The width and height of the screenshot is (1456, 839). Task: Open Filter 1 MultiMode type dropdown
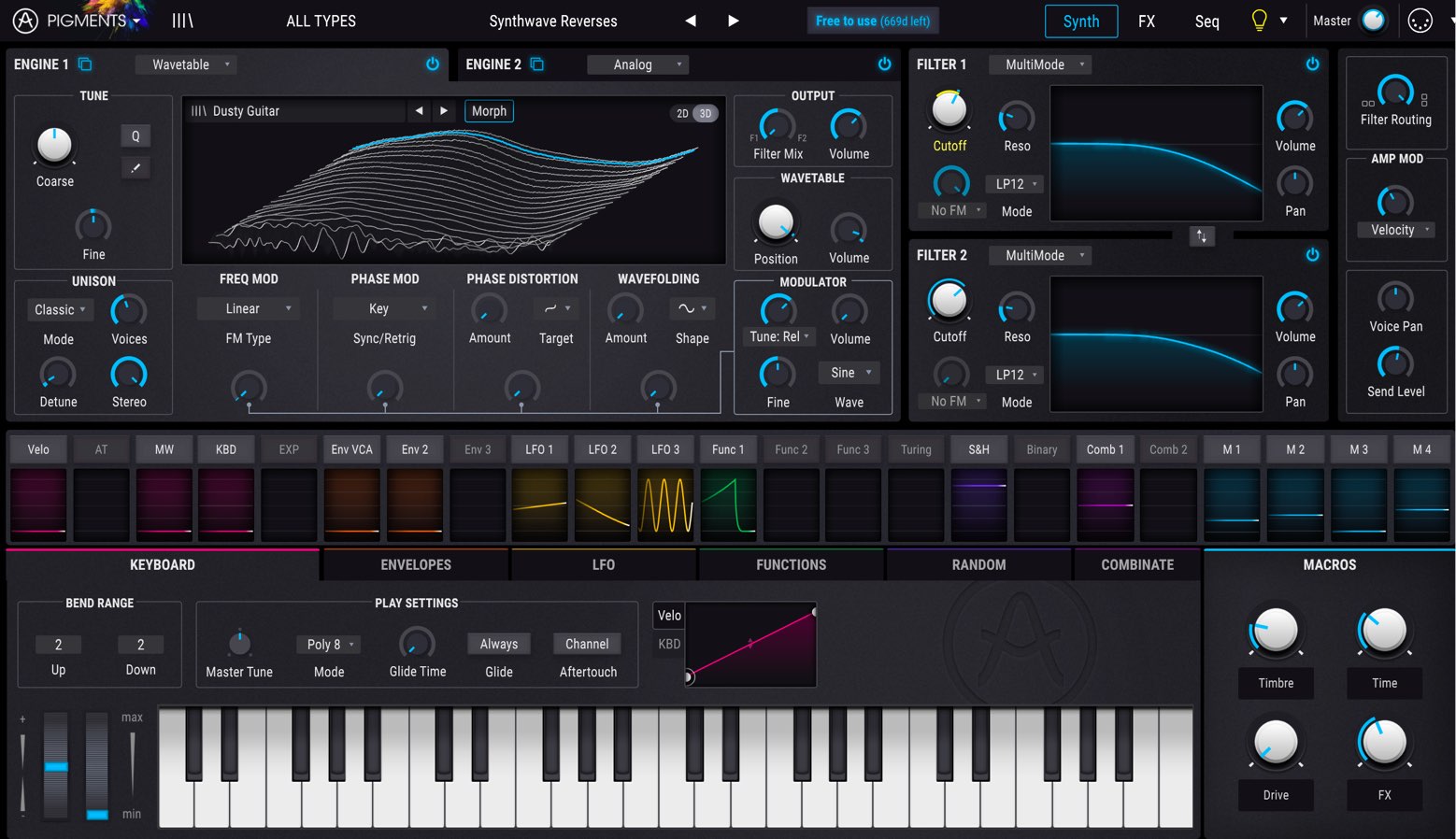coord(1041,64)
